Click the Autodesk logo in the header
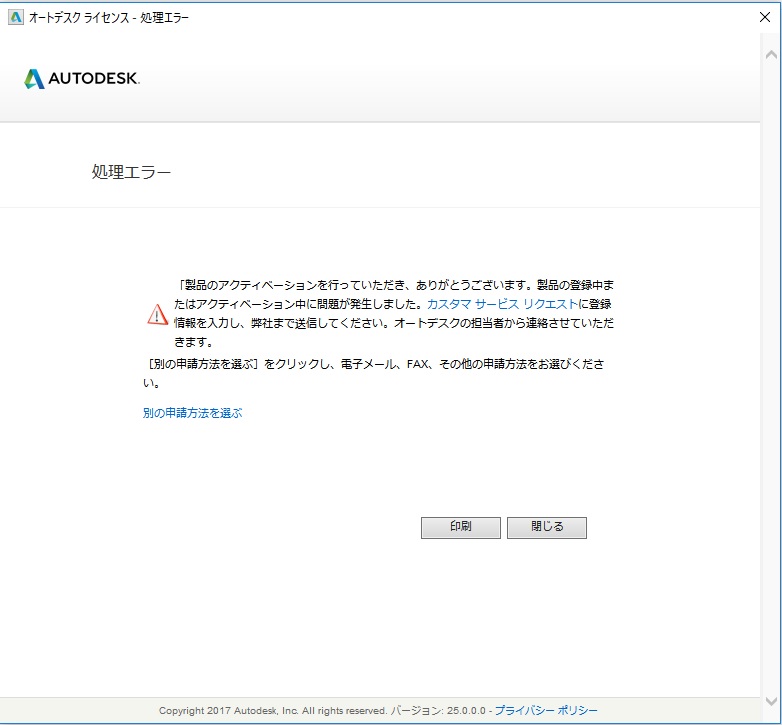This screenshot has height=725, width=782. tap(82, 79)
